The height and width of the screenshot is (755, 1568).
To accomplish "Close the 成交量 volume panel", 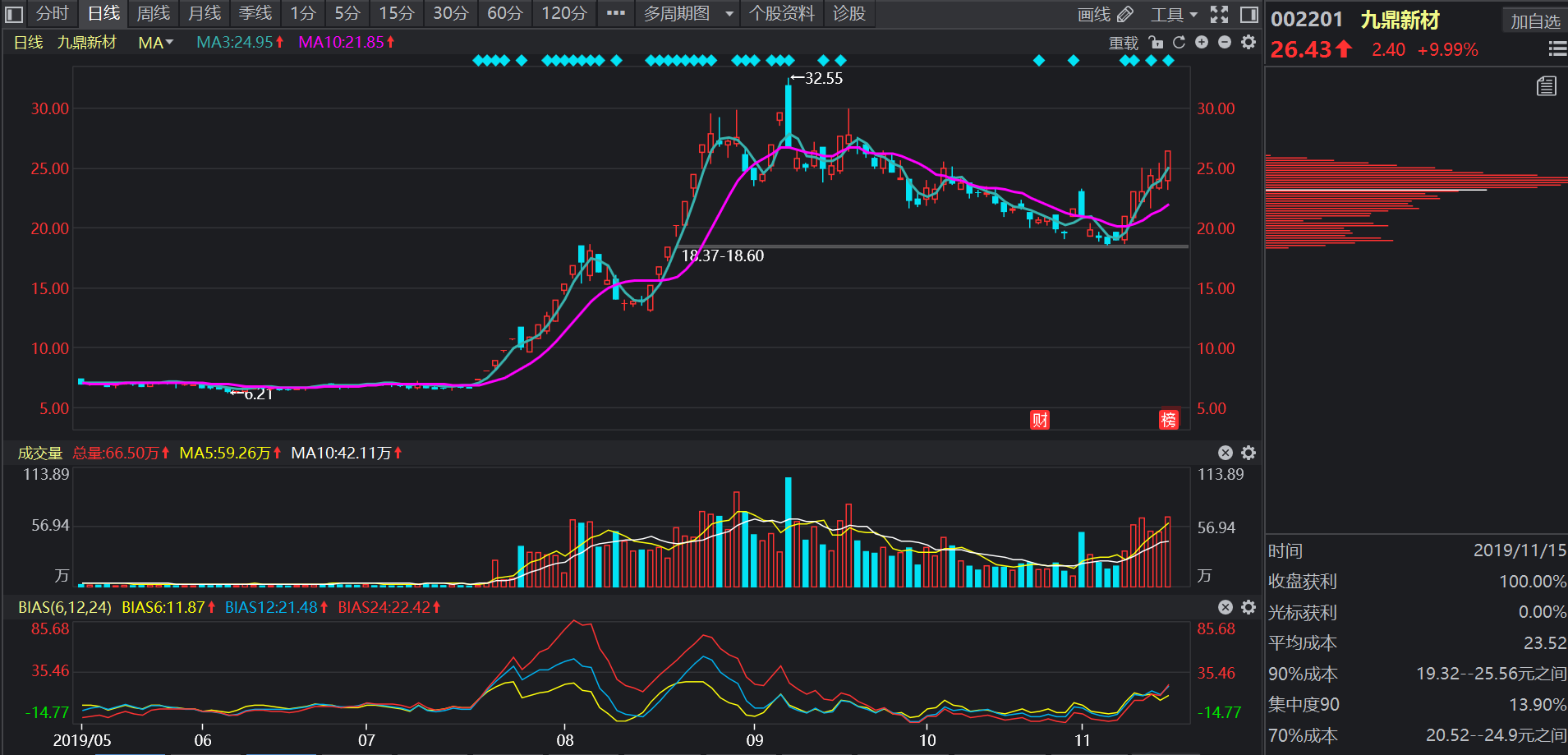I will pos(1225,453).
